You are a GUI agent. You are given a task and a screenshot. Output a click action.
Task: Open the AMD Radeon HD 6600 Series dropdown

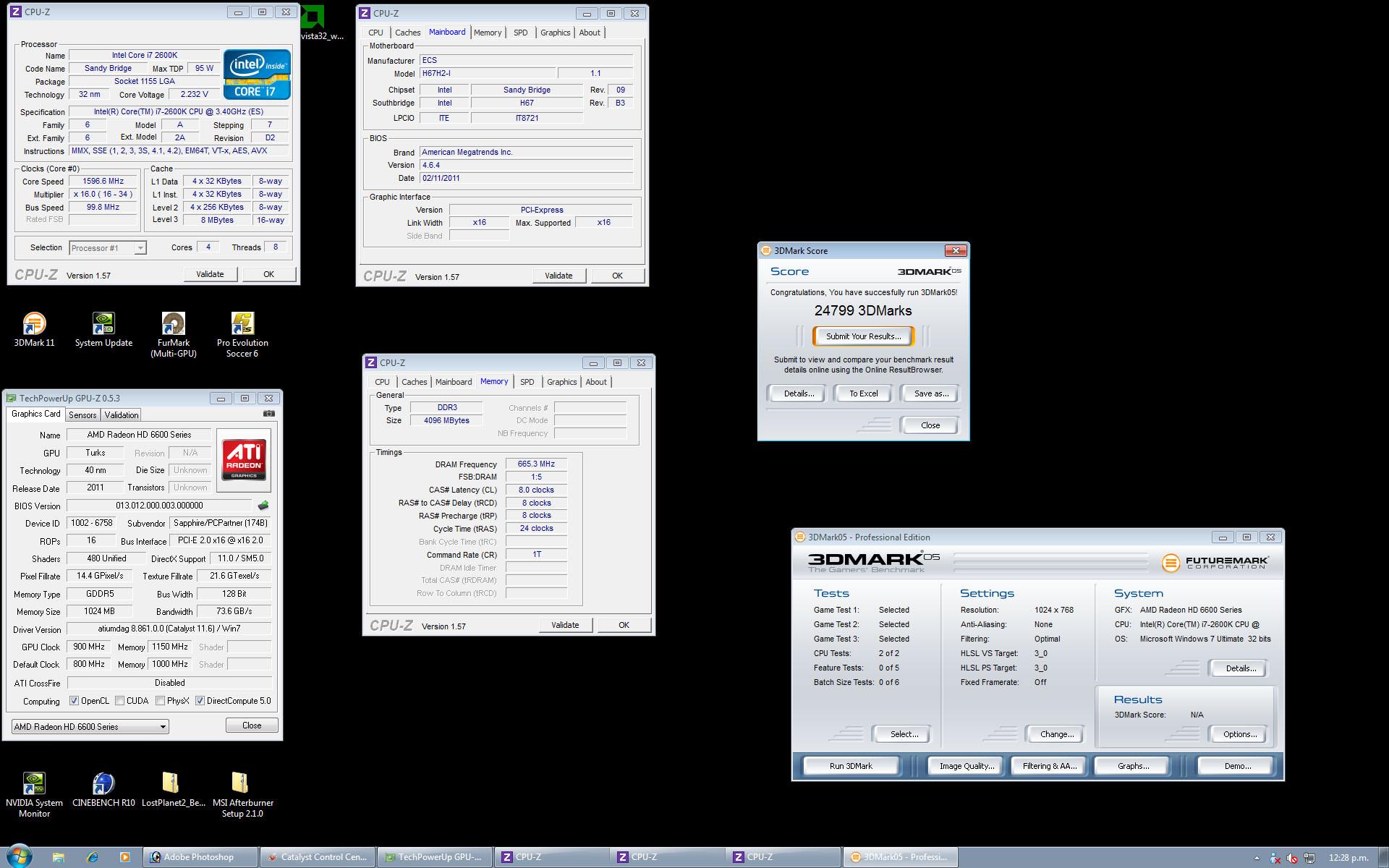(90, 726)
